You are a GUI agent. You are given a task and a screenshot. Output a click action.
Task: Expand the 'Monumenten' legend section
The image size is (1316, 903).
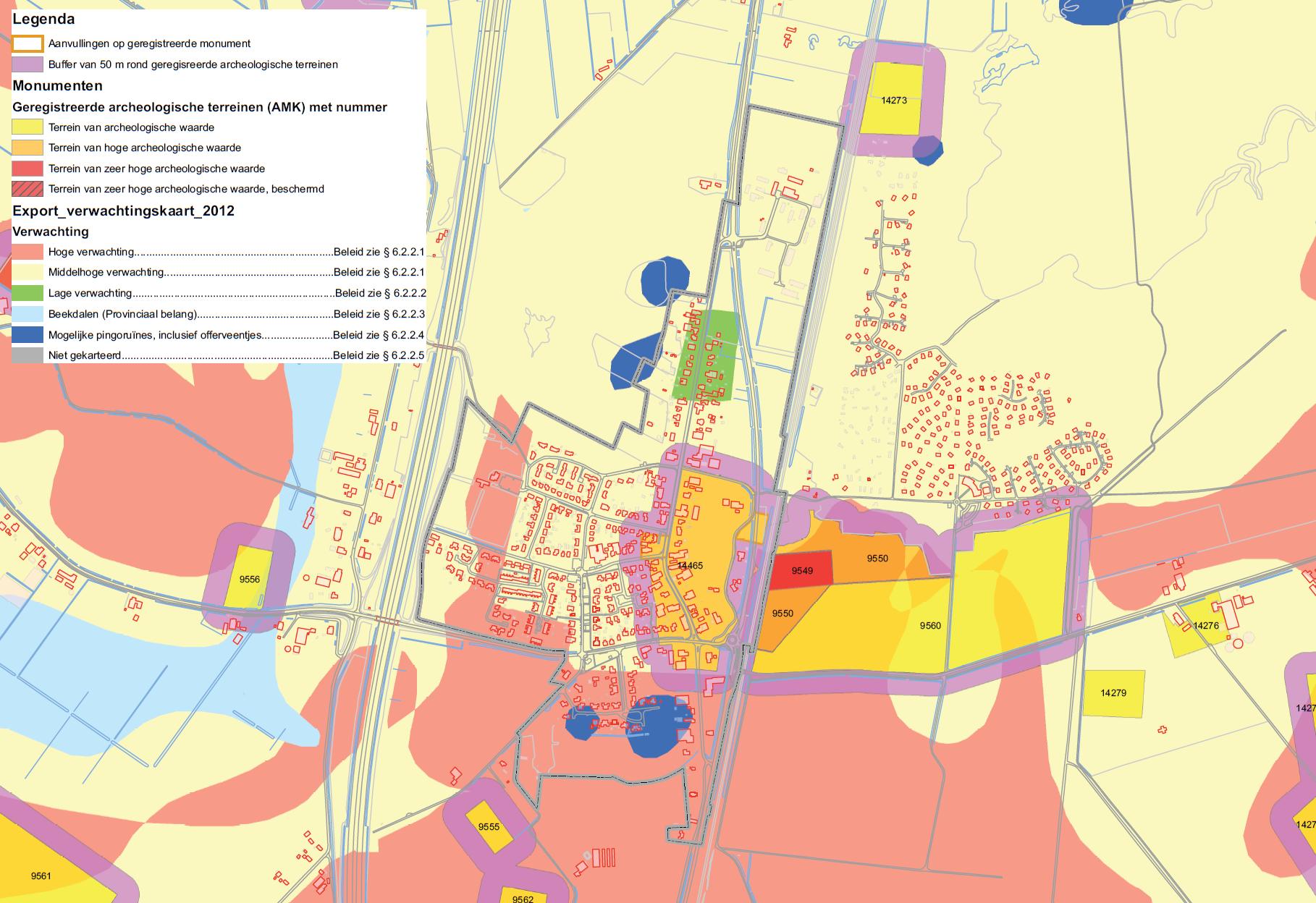coord(57,85)
